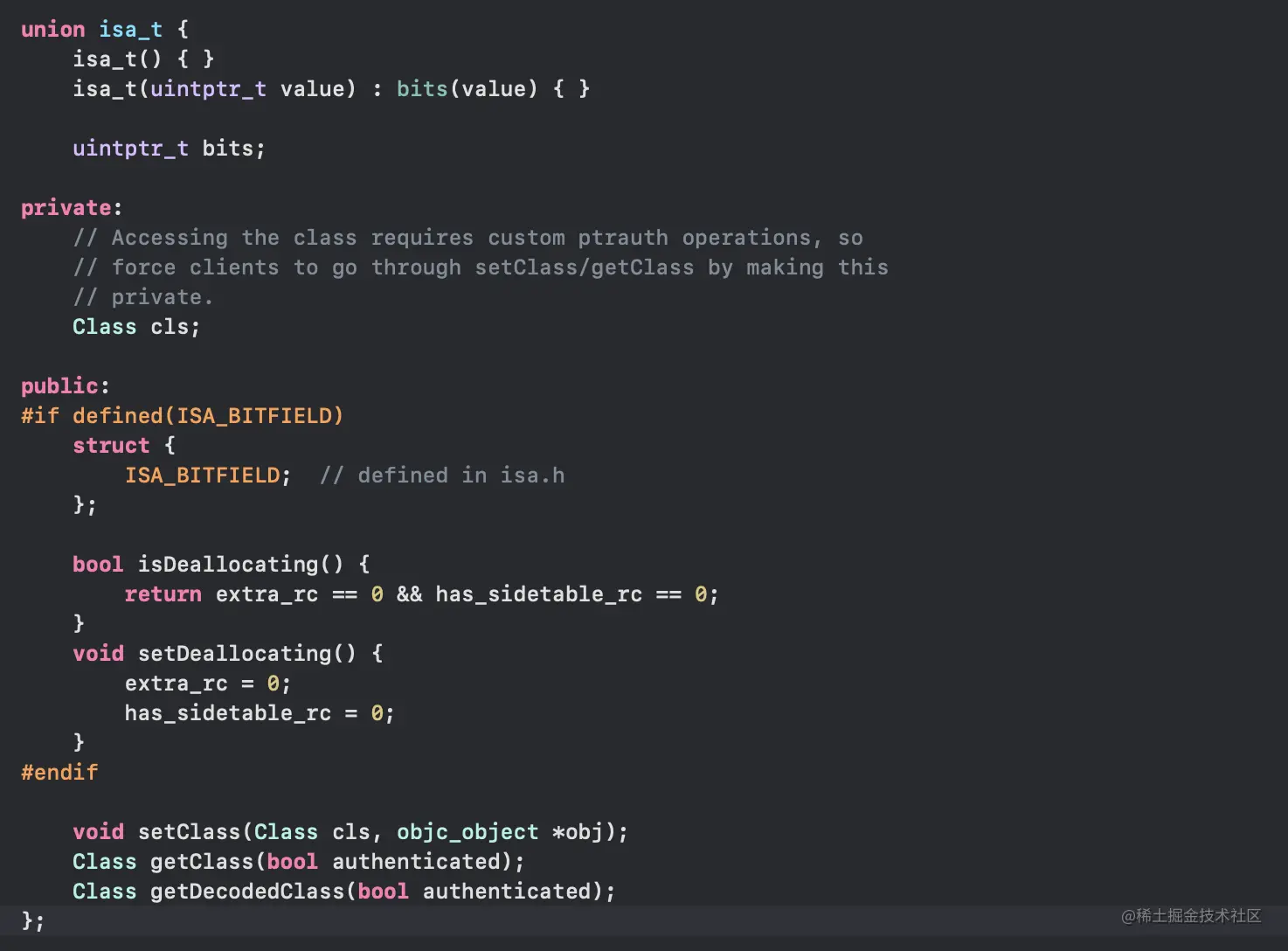This screenshot has width=1288, height=951.
Task: Select the 'extra_rc = 0;' assignment
Action: (x=208, y=684)
